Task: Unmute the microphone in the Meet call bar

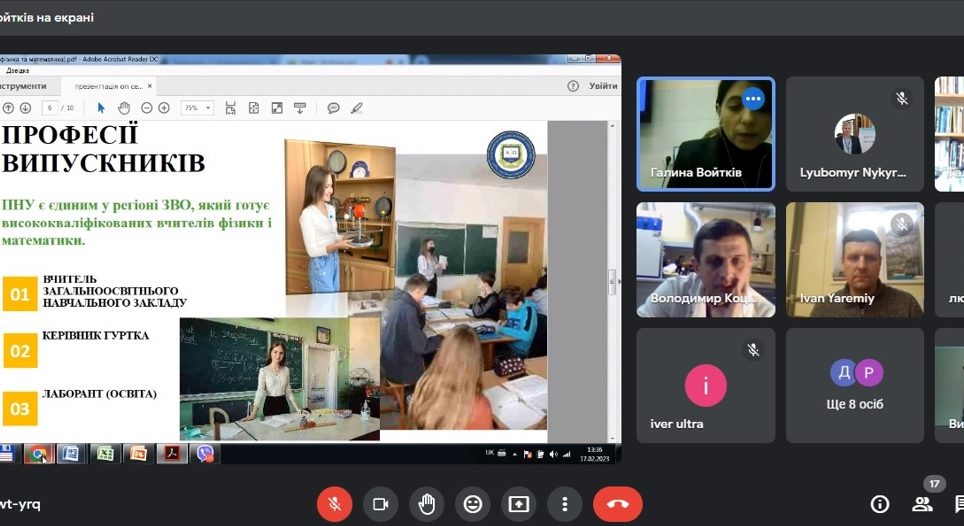Action: click(x=334, y=504)
